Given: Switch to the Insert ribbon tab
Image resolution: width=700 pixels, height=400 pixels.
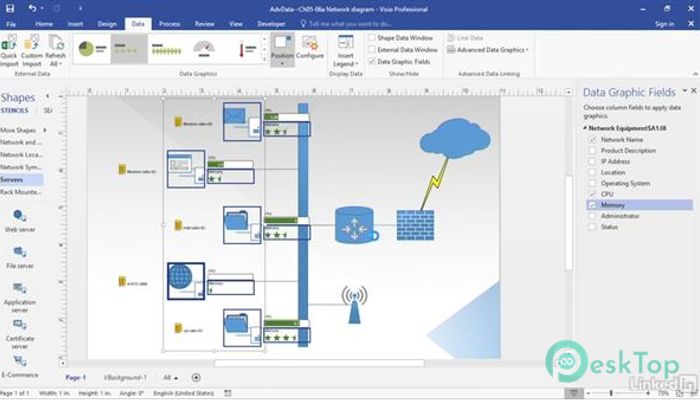Looking at the screenshot, I should [x=75, y=24].
